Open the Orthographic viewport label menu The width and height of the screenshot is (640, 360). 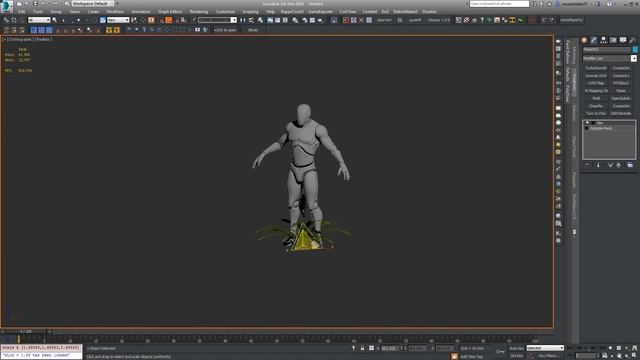[20, 40]
